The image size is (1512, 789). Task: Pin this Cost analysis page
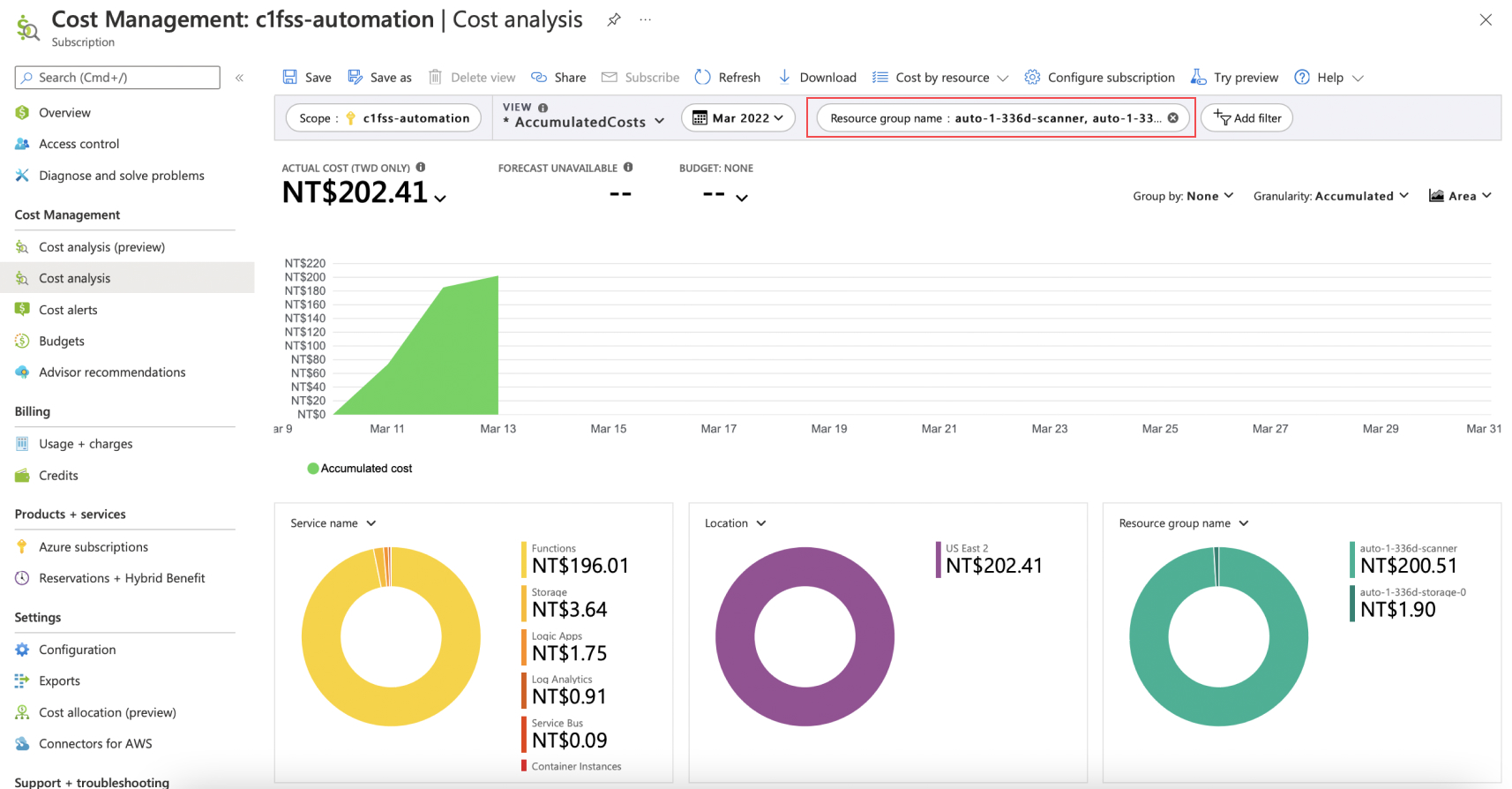(x=614, y=20)
